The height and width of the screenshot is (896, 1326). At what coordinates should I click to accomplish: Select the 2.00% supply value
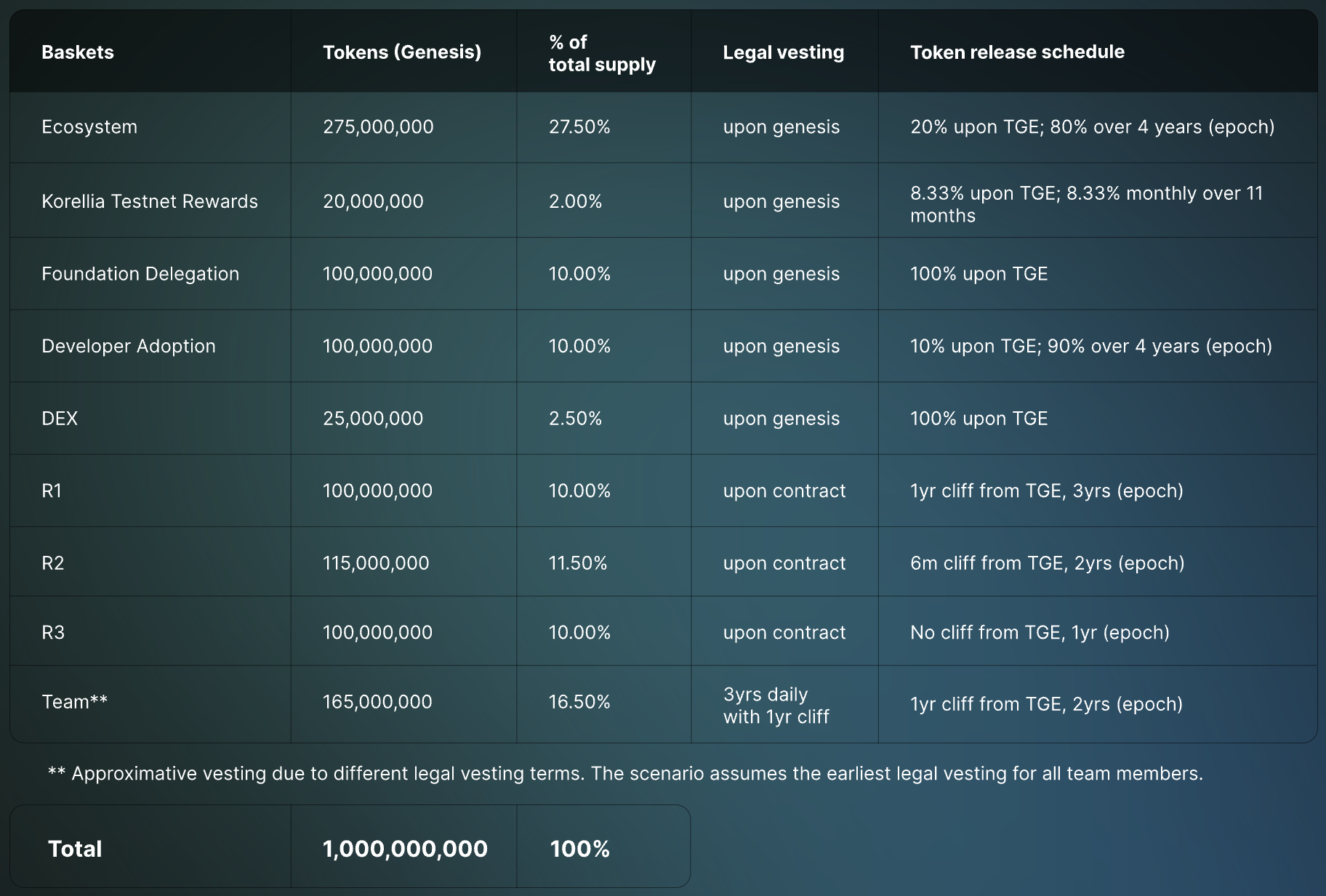[x=575, y=201]
